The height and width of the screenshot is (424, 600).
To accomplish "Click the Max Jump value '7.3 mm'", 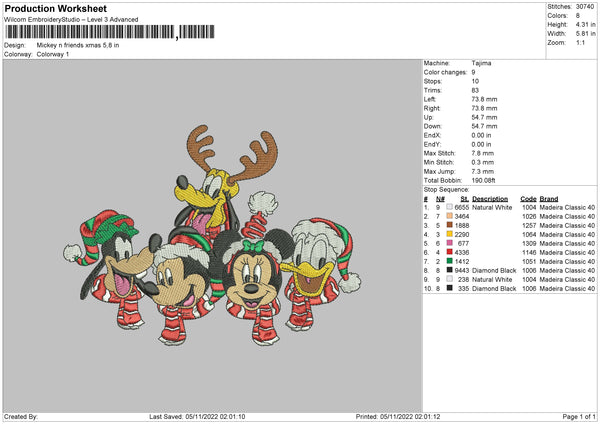I will pyautogui.click(x=483, y=171).
